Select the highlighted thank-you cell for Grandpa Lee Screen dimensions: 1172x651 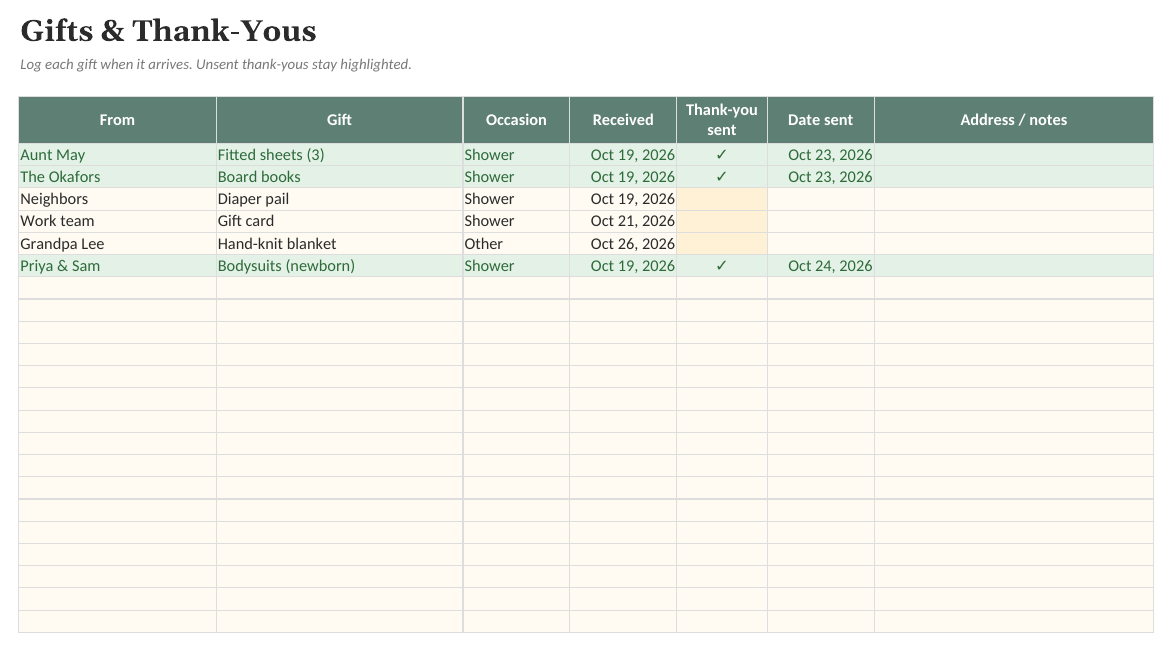pyautogui.click(x=721, y=244)
